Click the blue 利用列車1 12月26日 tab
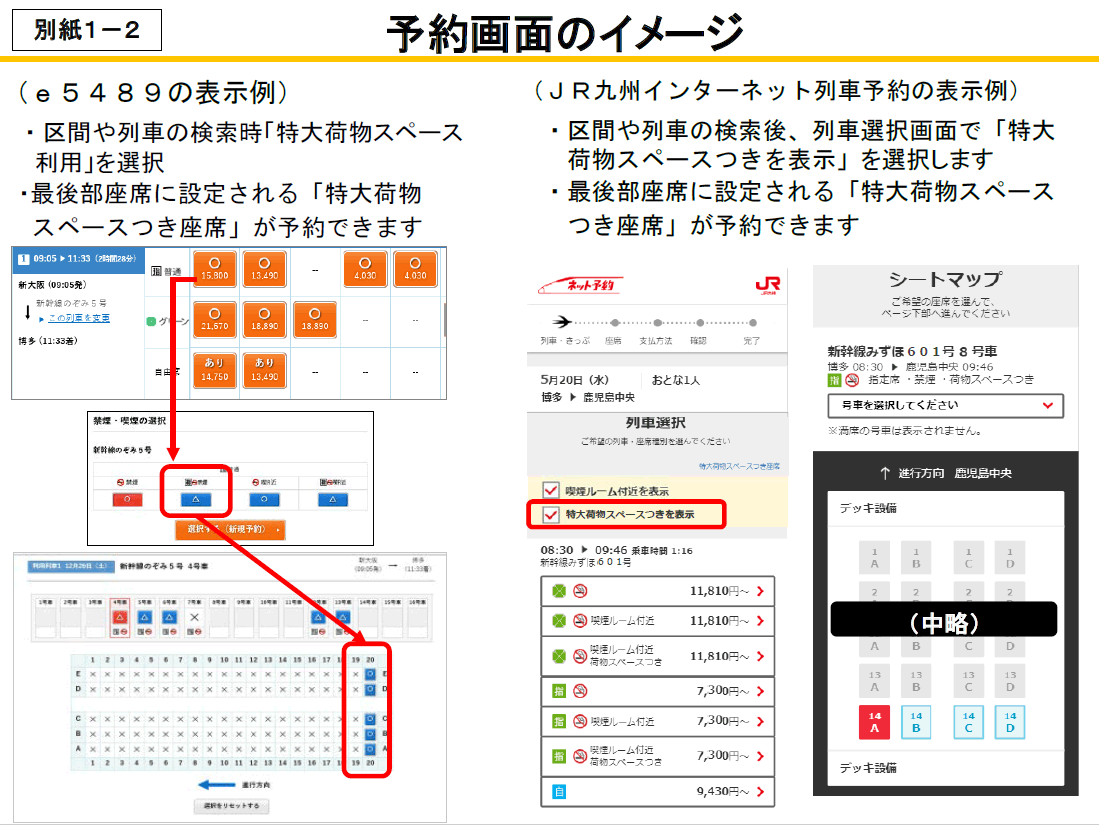This screenshot has width=1099, height=825. click(x=69, y=566)
